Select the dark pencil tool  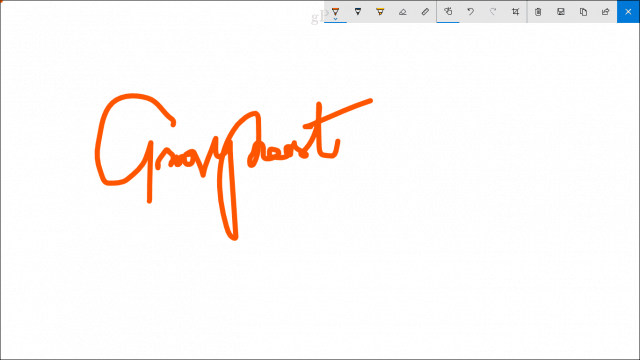(x=358, y=11)
